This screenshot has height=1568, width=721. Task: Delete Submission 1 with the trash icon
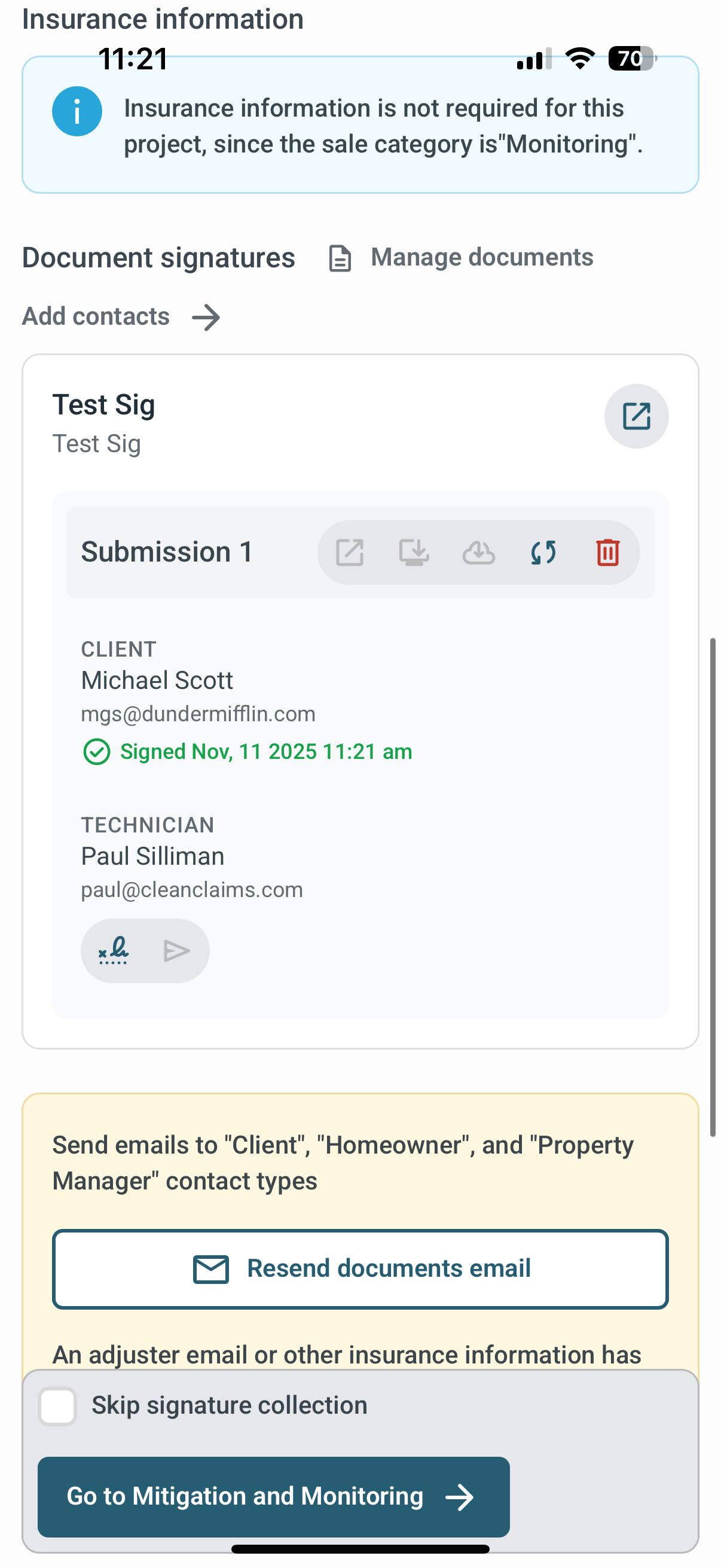[x=607, y=553]
